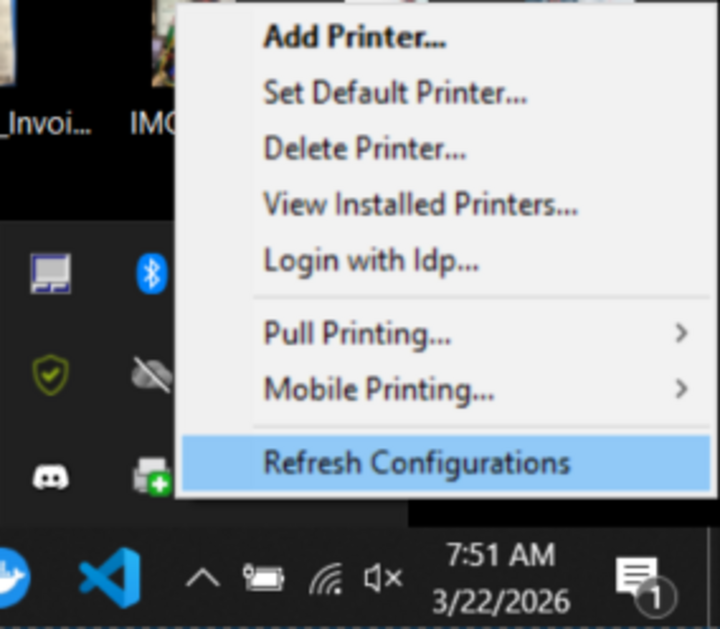Click the printer tray icon with green plus
Viewport: 720px width, 629px height.
coord(151,476)
